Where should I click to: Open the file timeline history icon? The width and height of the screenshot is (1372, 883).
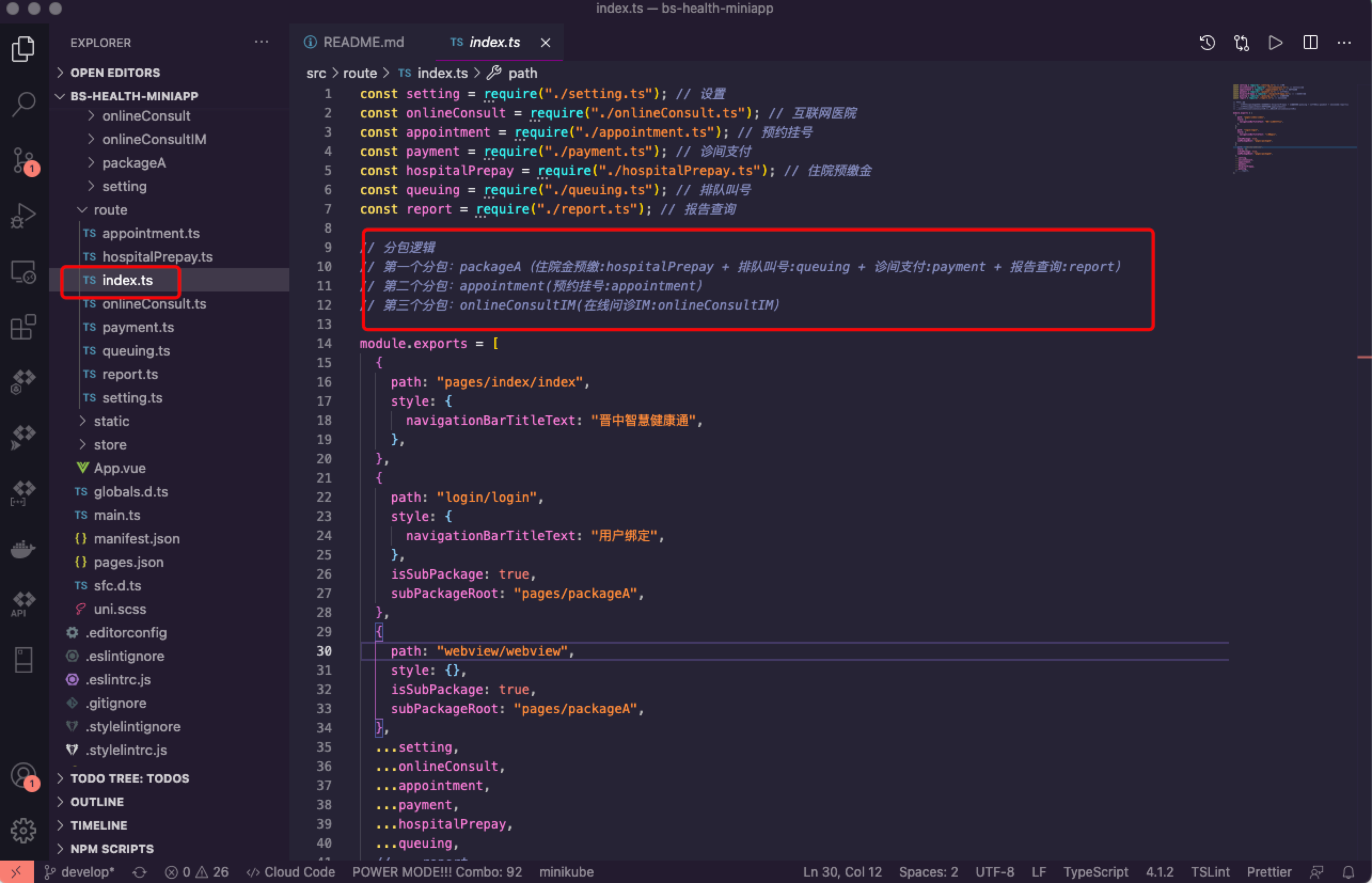click(x=1208, y=42)
